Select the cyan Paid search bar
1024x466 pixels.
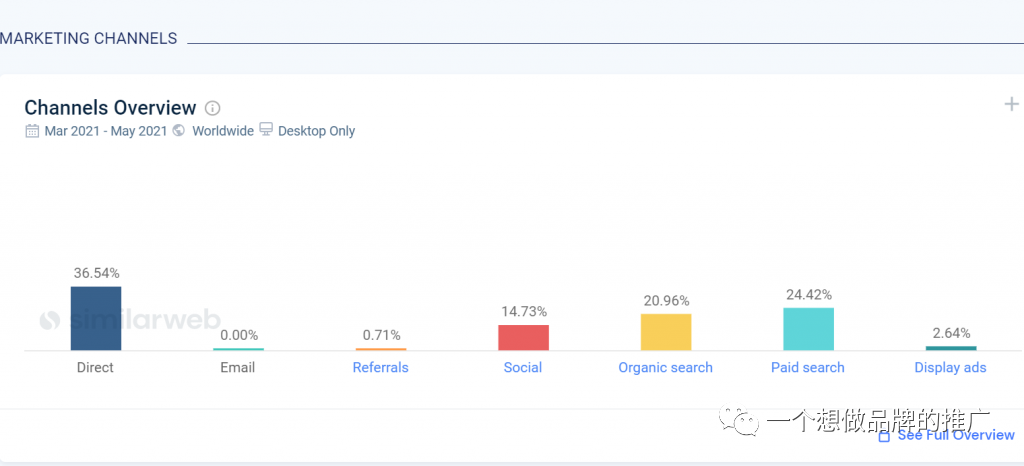pos(808,329)
